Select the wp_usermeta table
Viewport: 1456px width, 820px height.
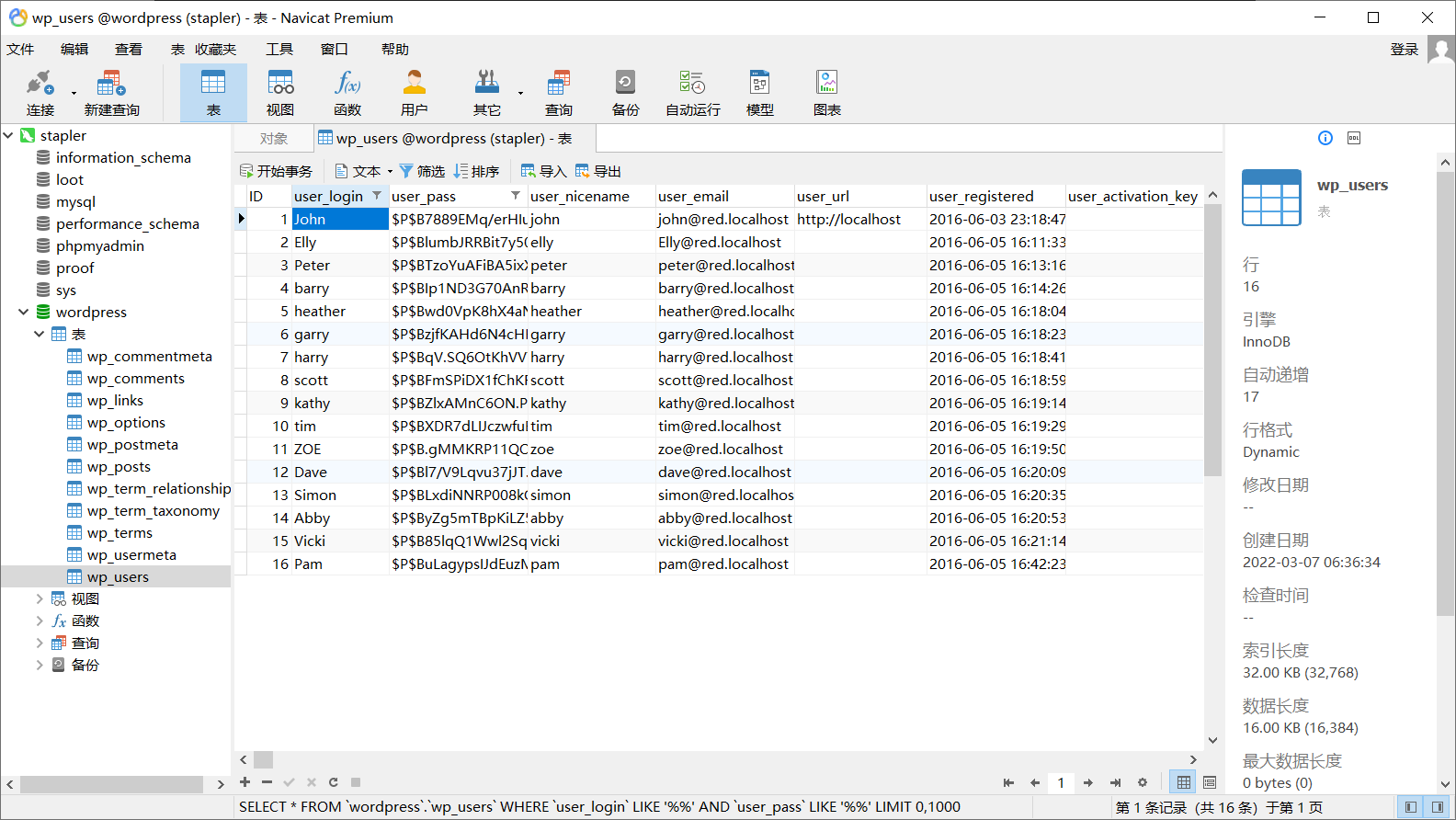[x=131, y=554]
